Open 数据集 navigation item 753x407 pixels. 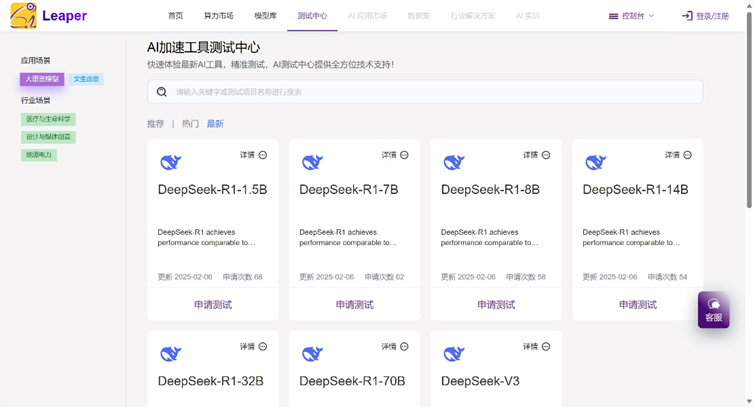419,16
